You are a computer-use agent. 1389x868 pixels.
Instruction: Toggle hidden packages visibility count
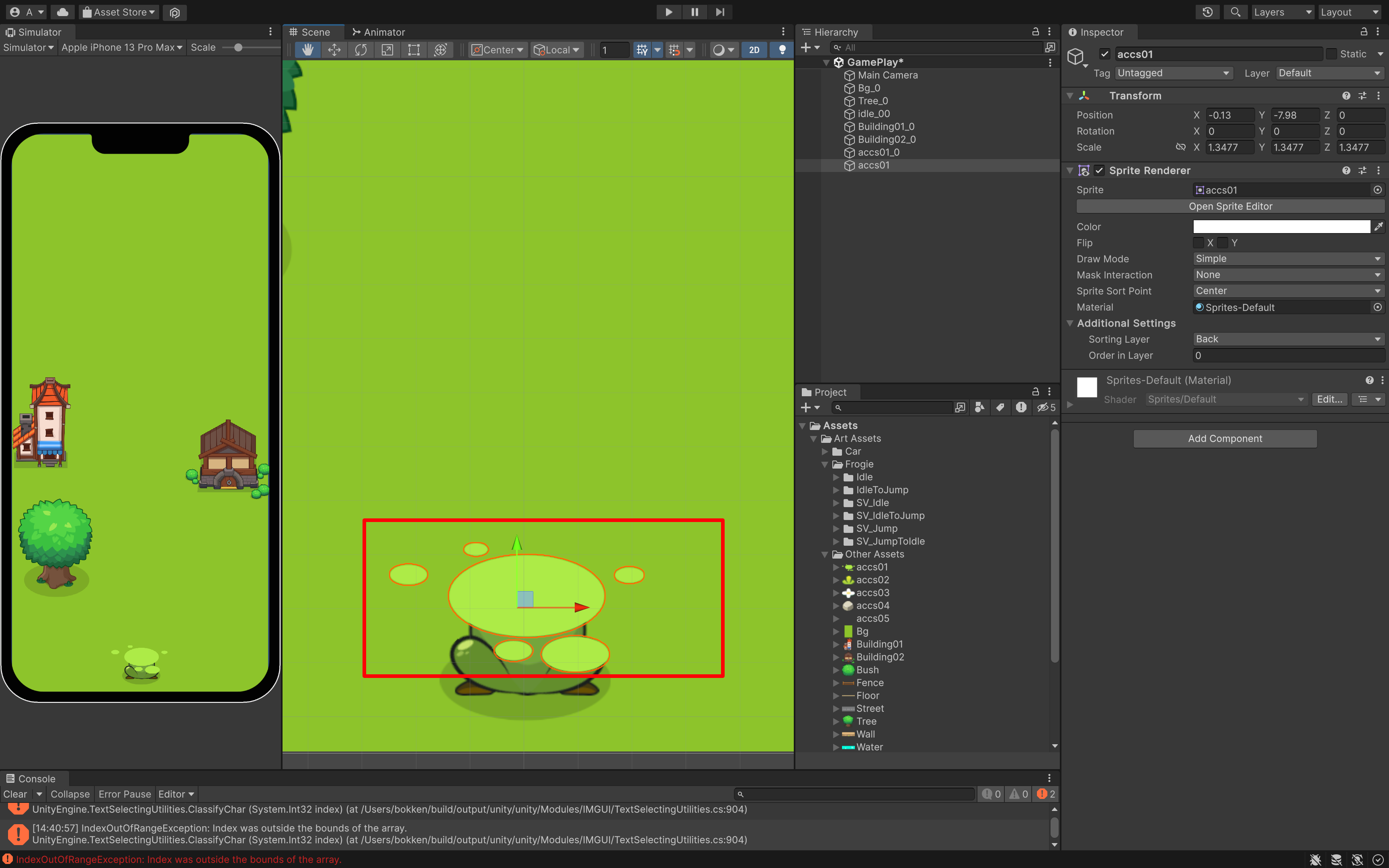click(x=1046, y=407)
